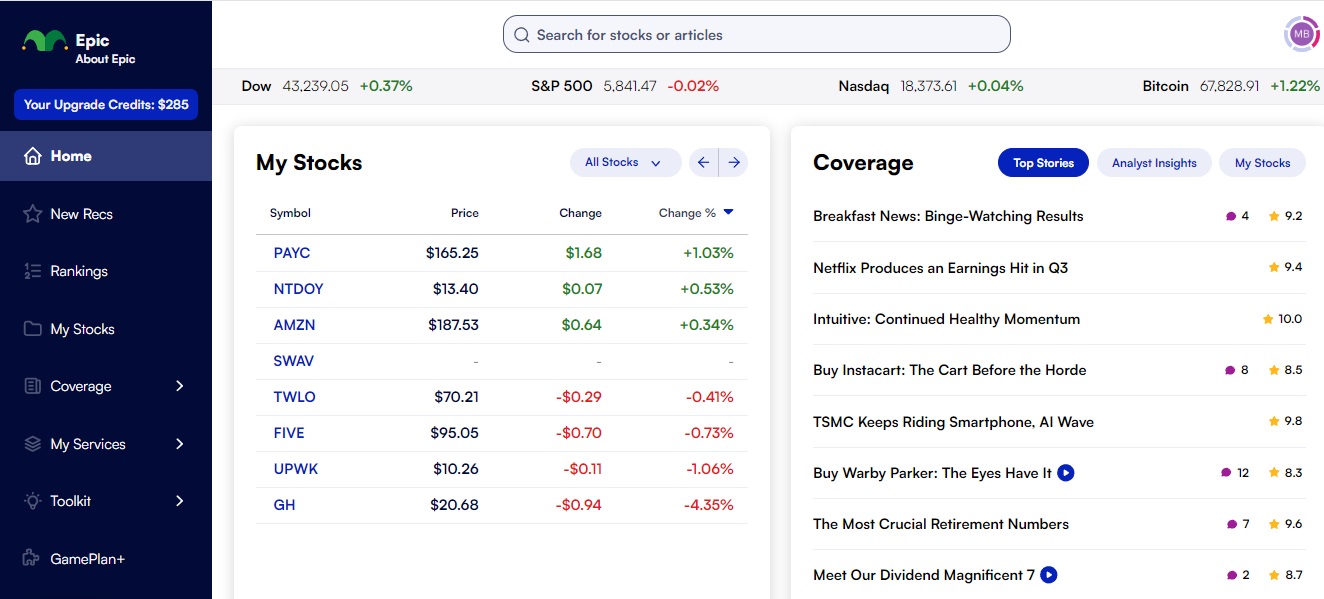The width and height of the screenshot is (1324, 599).
Task: Click Your Upgrade Credits button
Action: point(105,104)
